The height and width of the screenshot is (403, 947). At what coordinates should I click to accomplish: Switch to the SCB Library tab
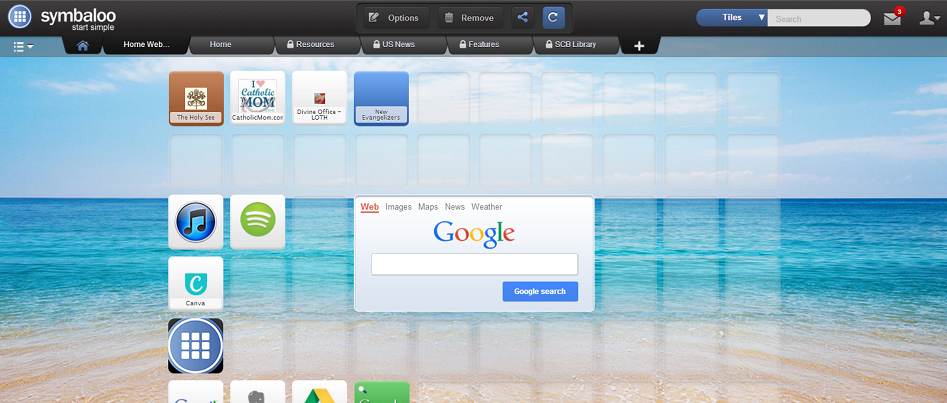click(570, 45)
